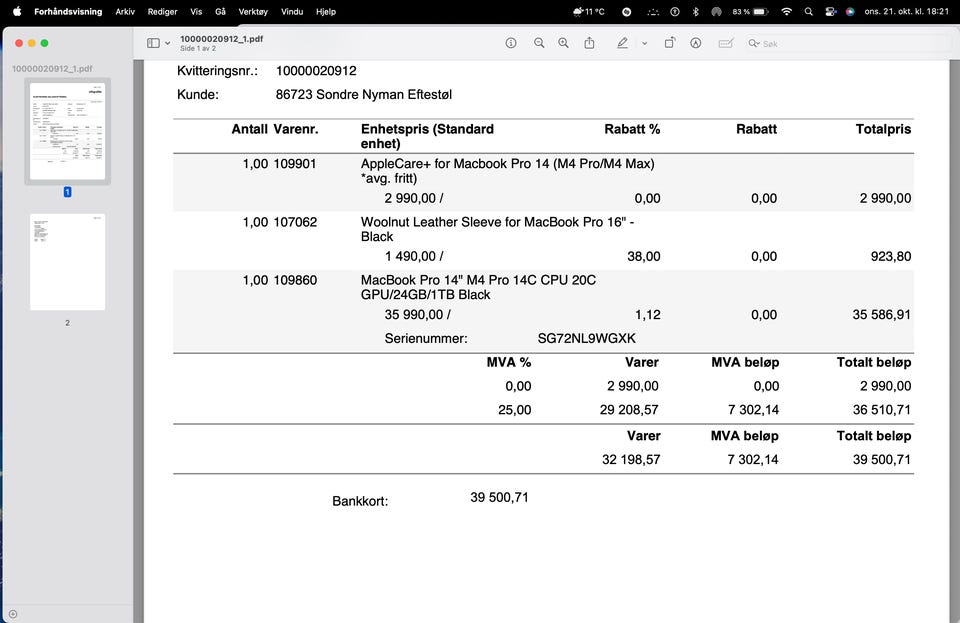Viewport: 960px width, 623px height.
Task: Click the receipt number 10000020912
Action: coord(316,71)
